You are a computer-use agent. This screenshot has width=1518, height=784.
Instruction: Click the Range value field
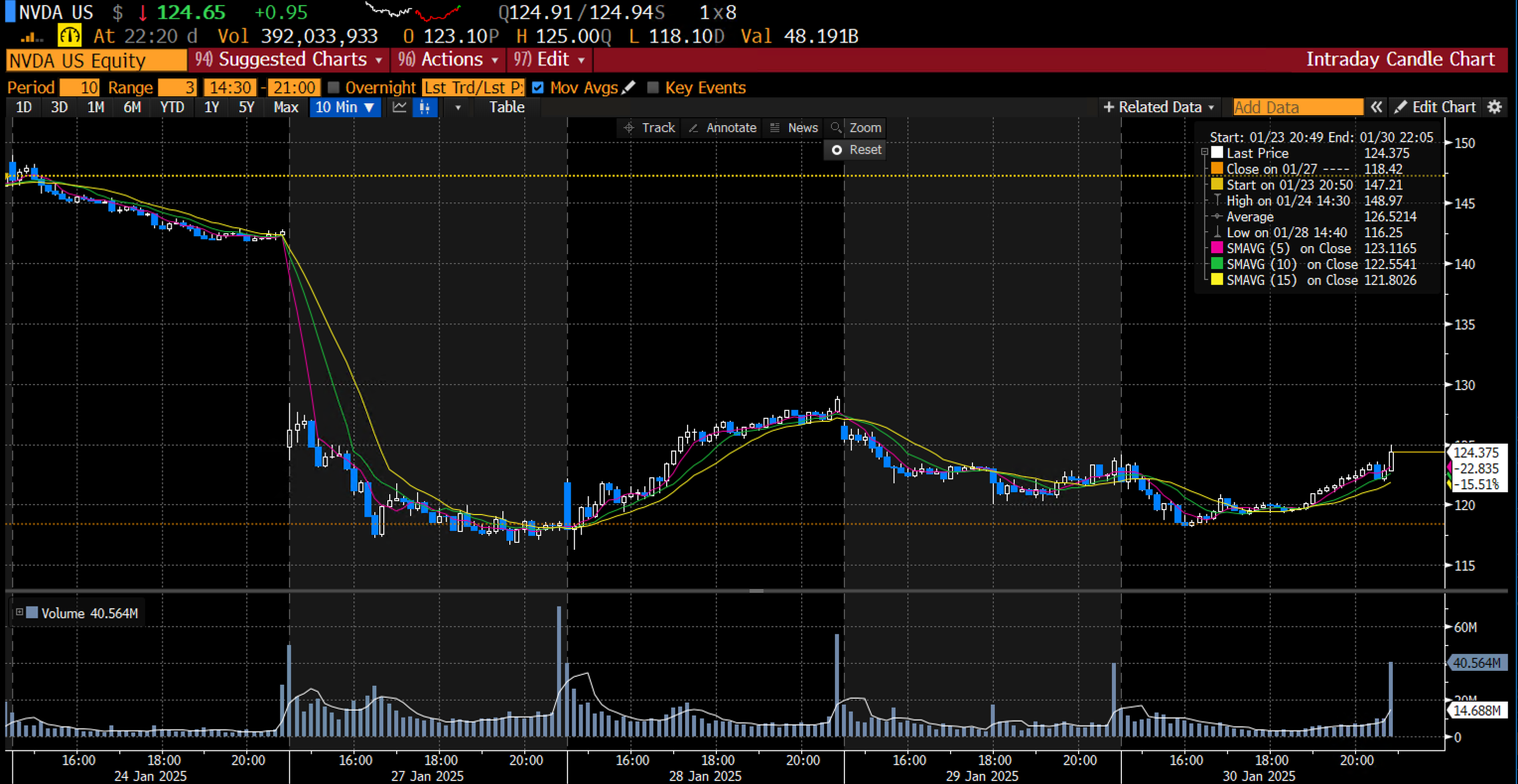click(178, 87)
